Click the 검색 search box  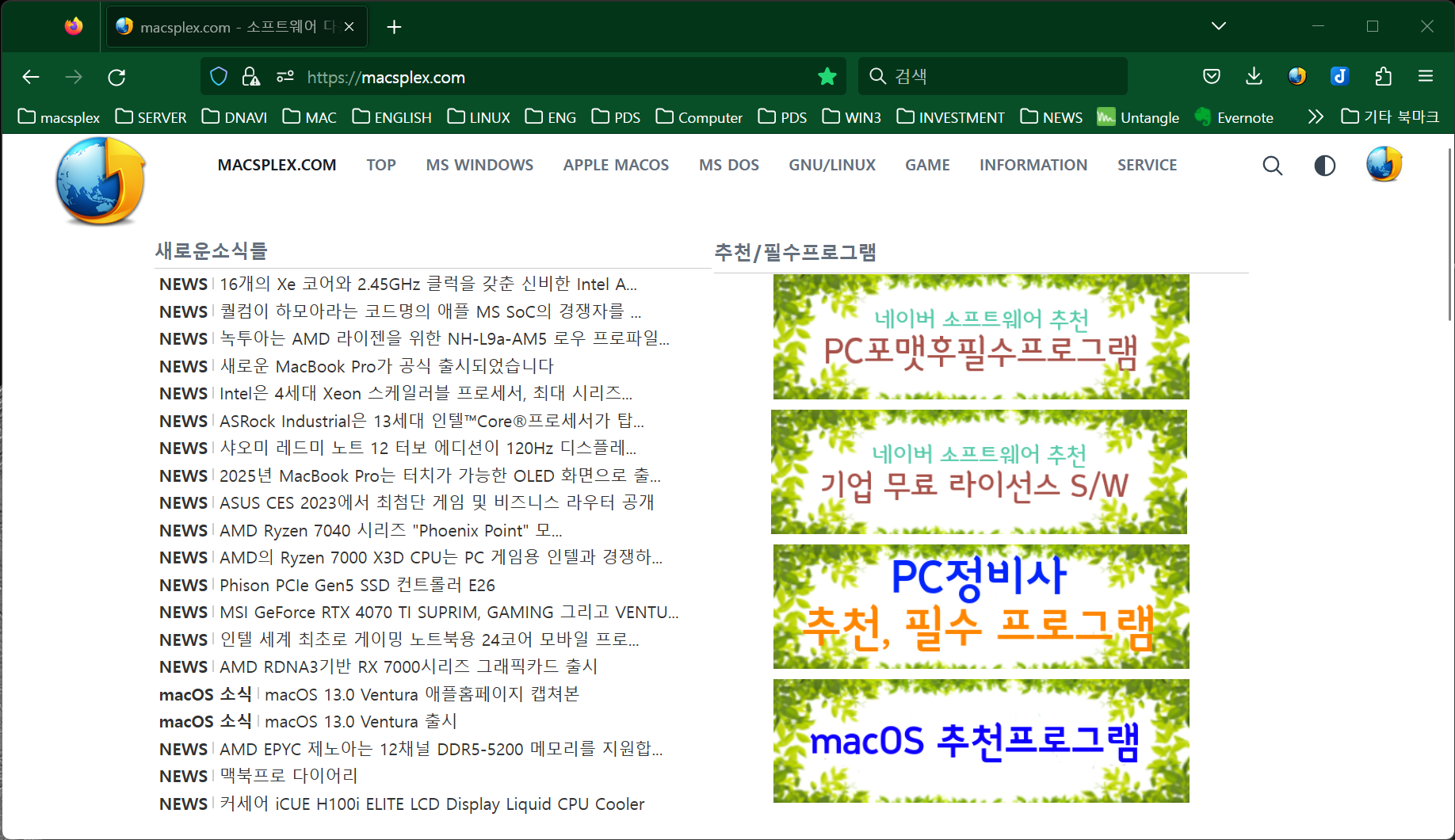pos(992,76)
